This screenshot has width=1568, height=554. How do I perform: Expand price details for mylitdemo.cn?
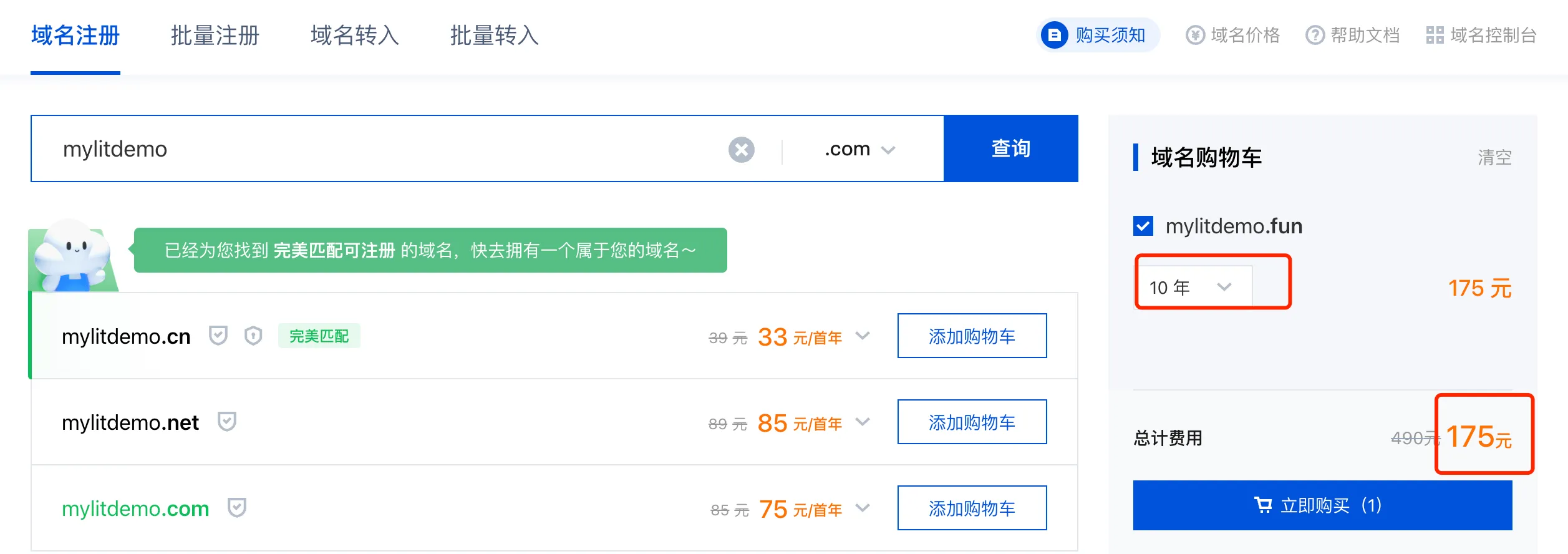863,336
